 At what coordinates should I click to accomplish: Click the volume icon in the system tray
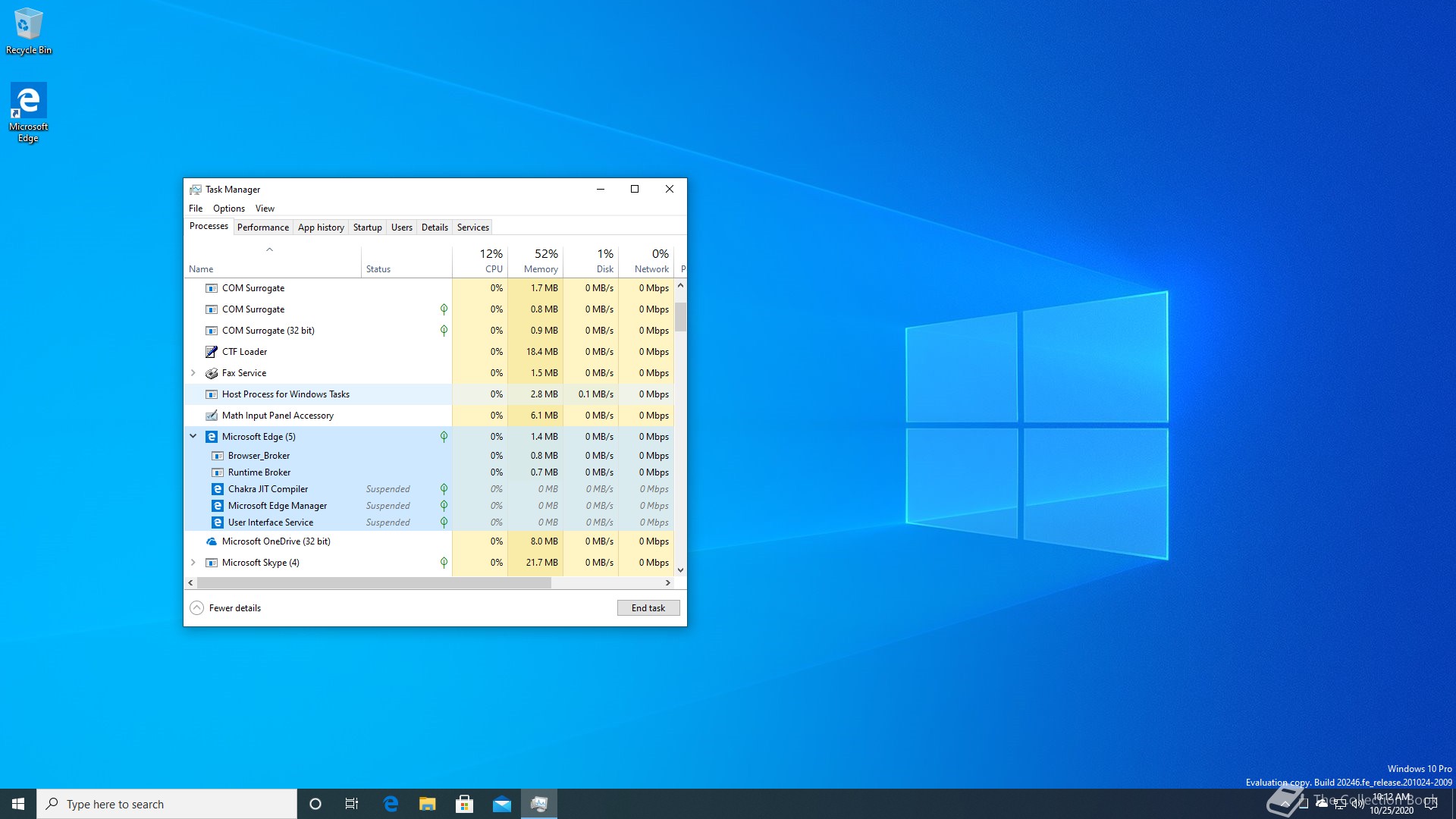tap(1357, 804)
